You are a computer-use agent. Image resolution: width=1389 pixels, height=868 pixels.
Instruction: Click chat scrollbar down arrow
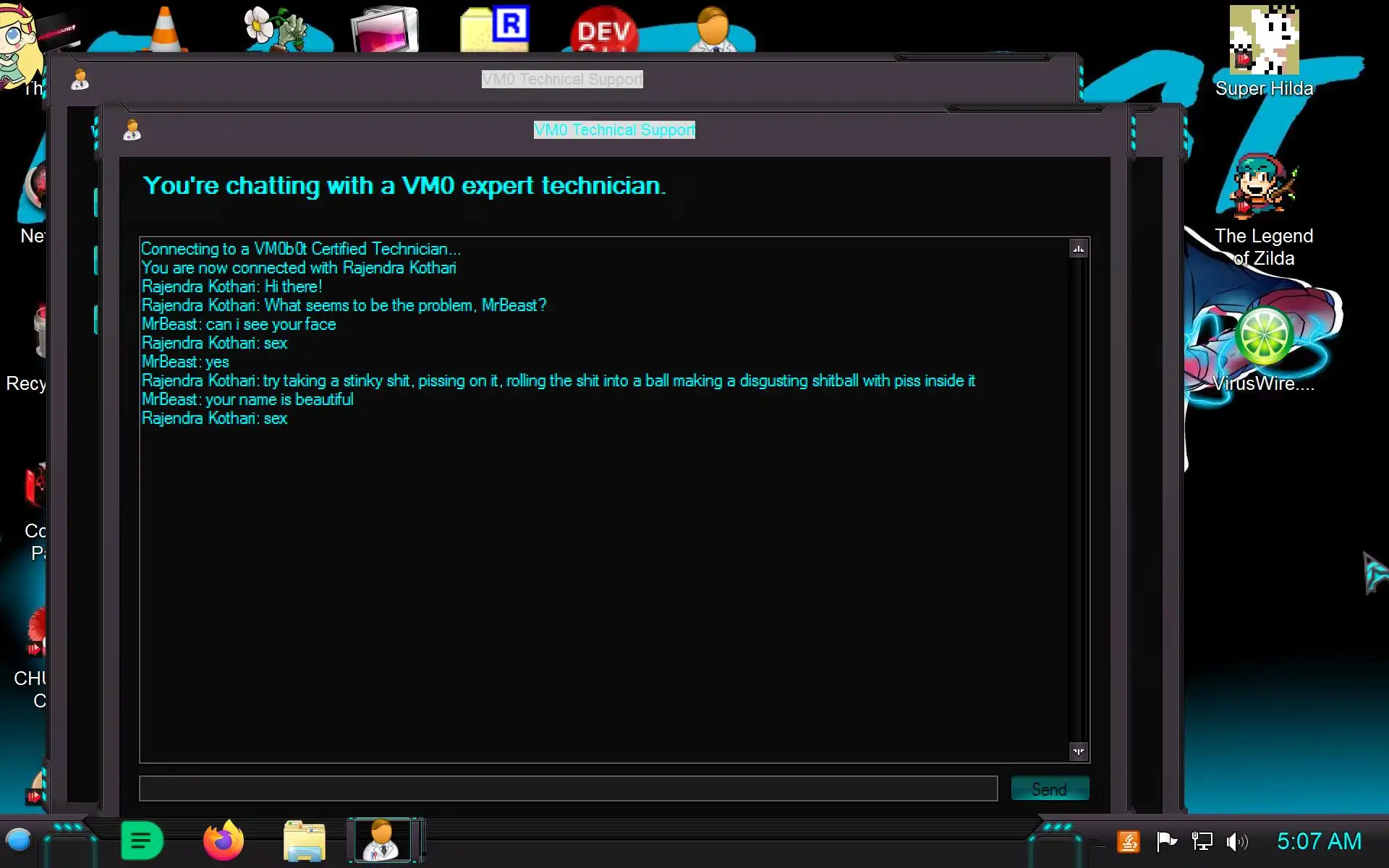point(1078,752)
